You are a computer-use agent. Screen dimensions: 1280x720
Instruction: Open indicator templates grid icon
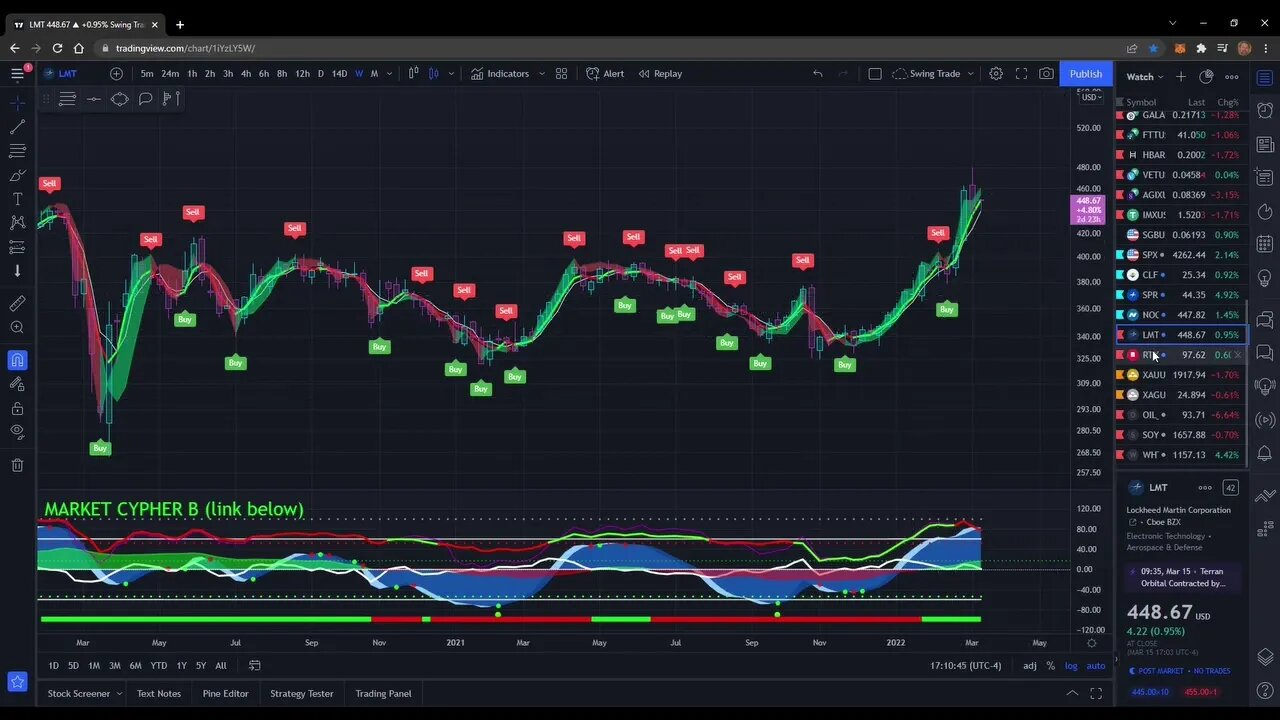pyautogui.click(x=561, y=73)
